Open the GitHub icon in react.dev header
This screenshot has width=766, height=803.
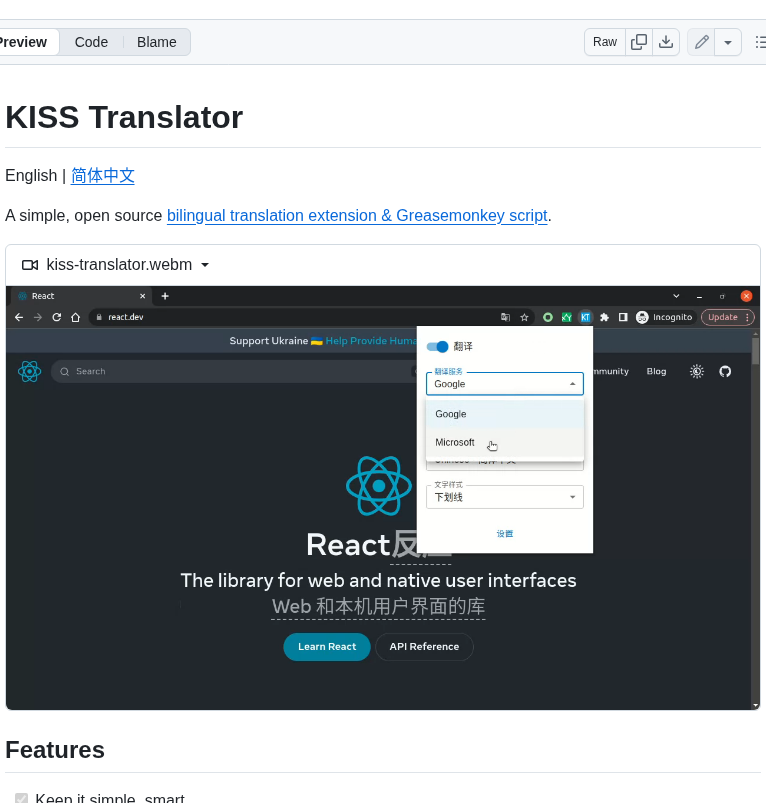pos(725,372)
